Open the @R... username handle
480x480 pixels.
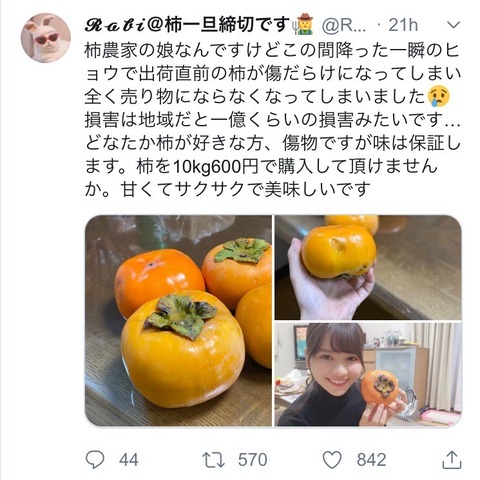tap(345, 26)
